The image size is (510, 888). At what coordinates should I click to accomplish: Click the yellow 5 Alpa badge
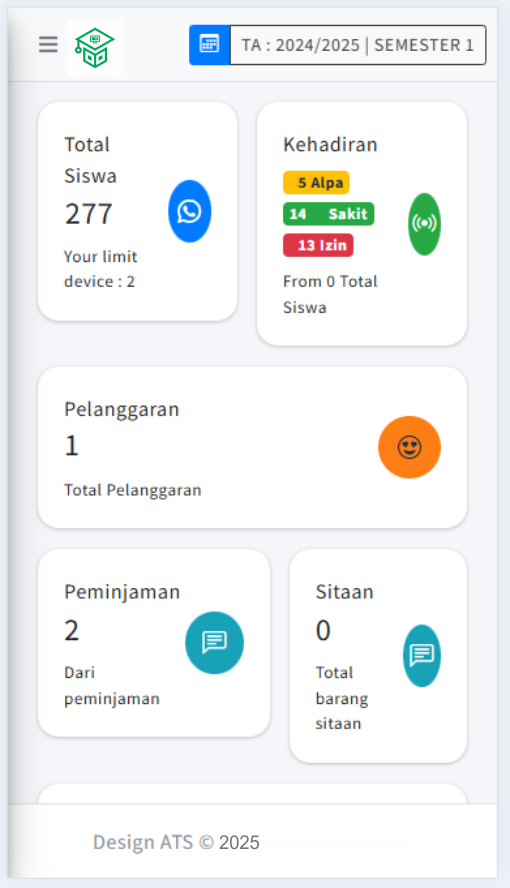coord(316,183)
